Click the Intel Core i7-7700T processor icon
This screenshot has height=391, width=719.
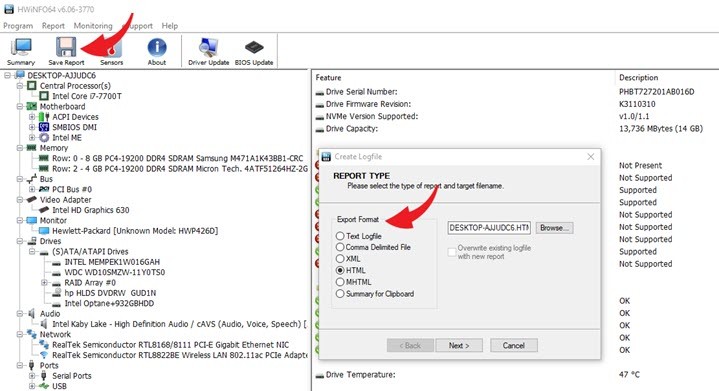(x=44, y=96)
